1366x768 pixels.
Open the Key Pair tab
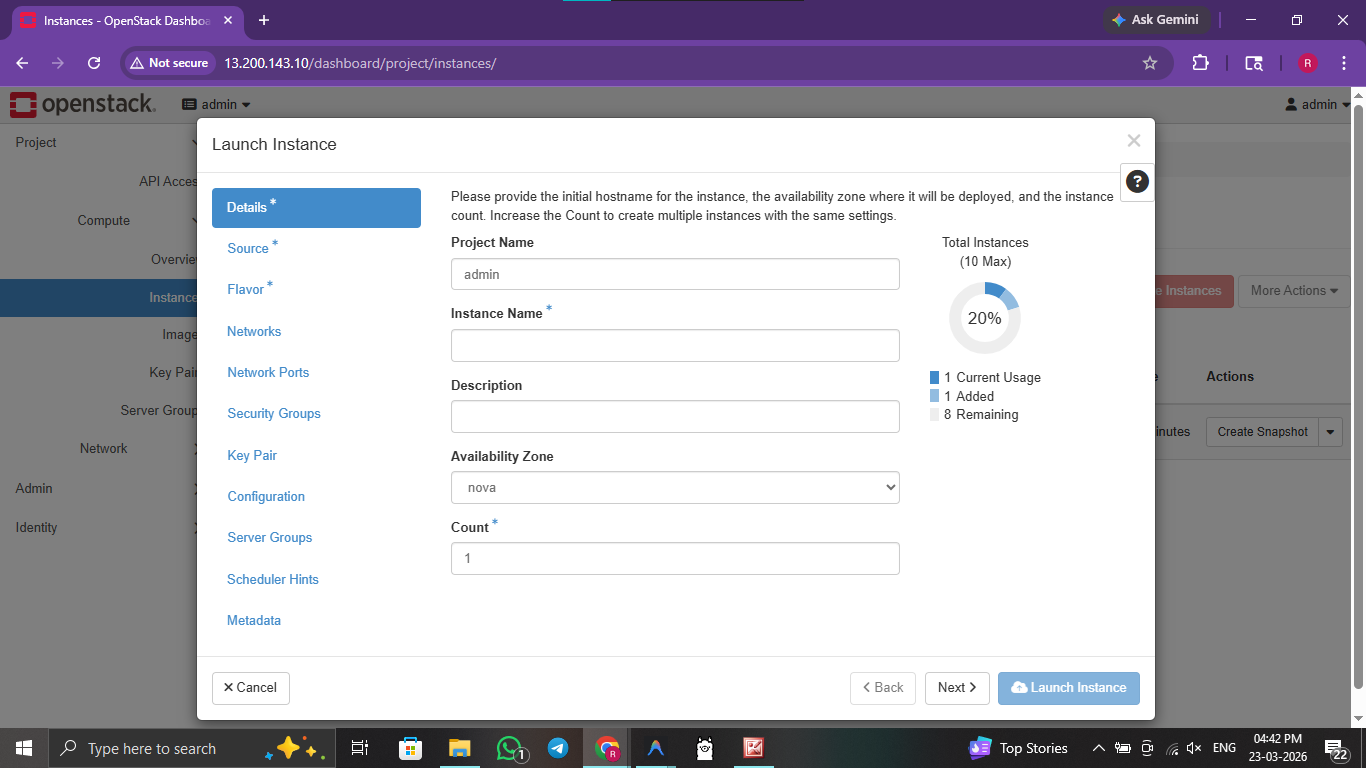[x=252, y=455]
